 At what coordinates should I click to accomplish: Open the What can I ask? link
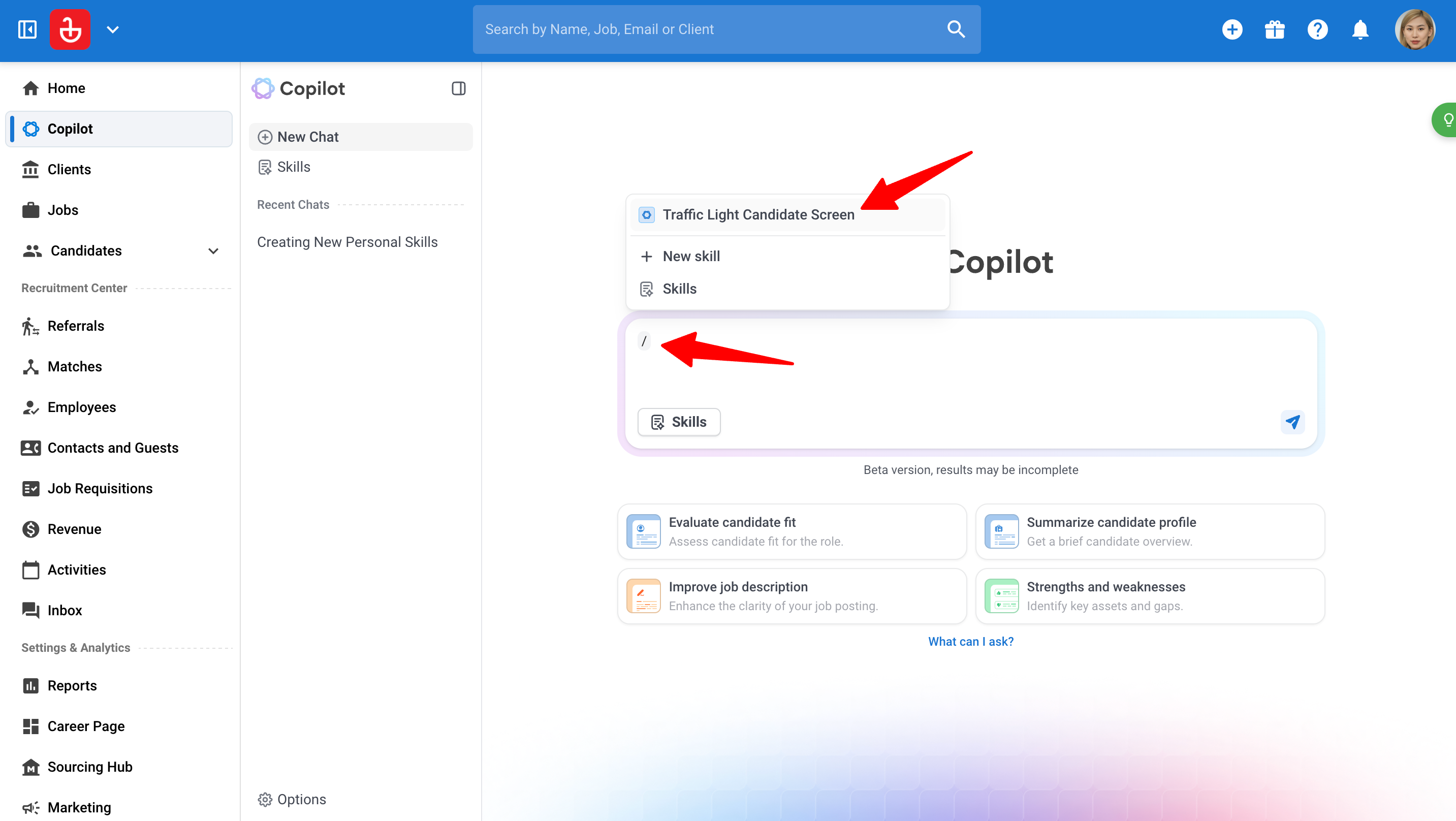tap(970, 641)
